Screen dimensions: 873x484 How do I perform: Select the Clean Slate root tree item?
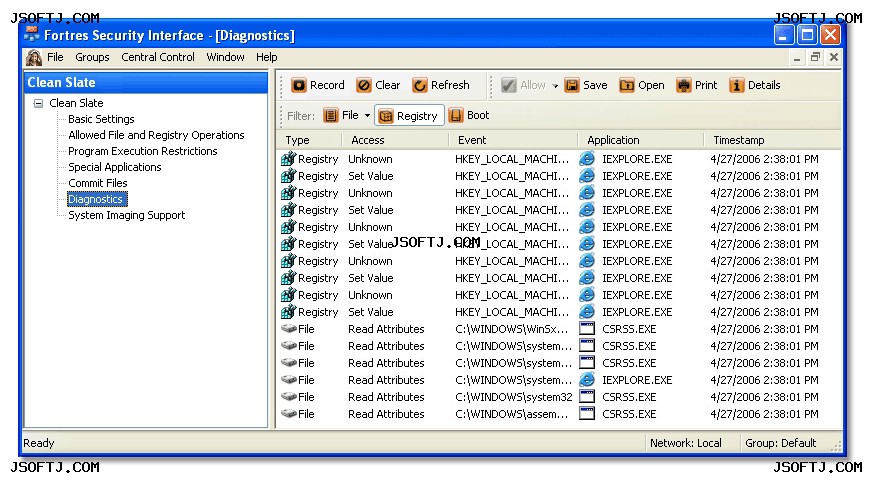[x=76, y=103]
